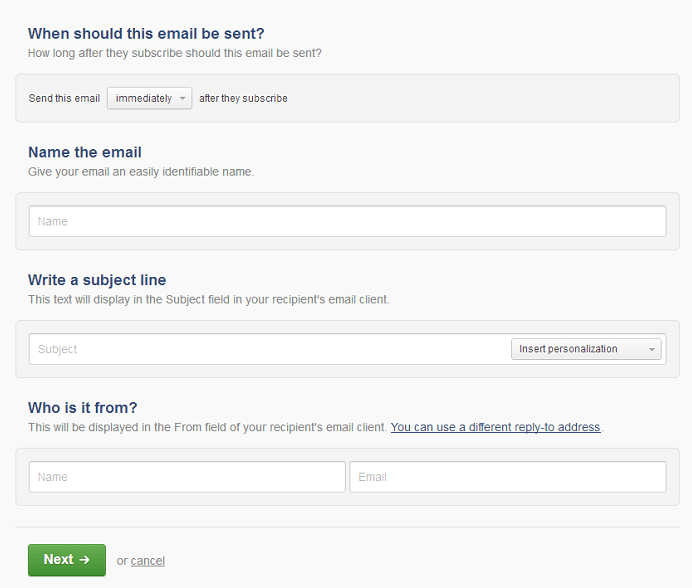Click the 'Who is it from?' heading
This screenshot has width=692, height=588.
(x=83, y=407)
